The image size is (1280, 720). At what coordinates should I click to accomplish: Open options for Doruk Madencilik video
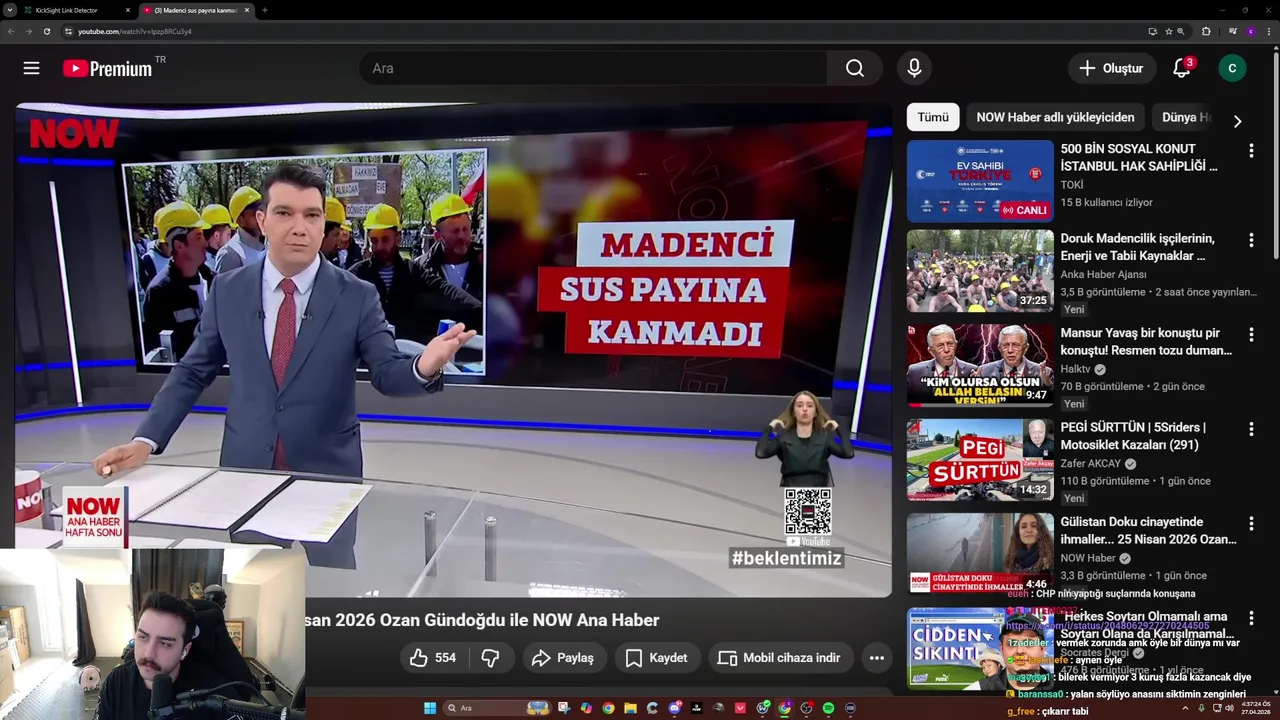(1251, 240)
